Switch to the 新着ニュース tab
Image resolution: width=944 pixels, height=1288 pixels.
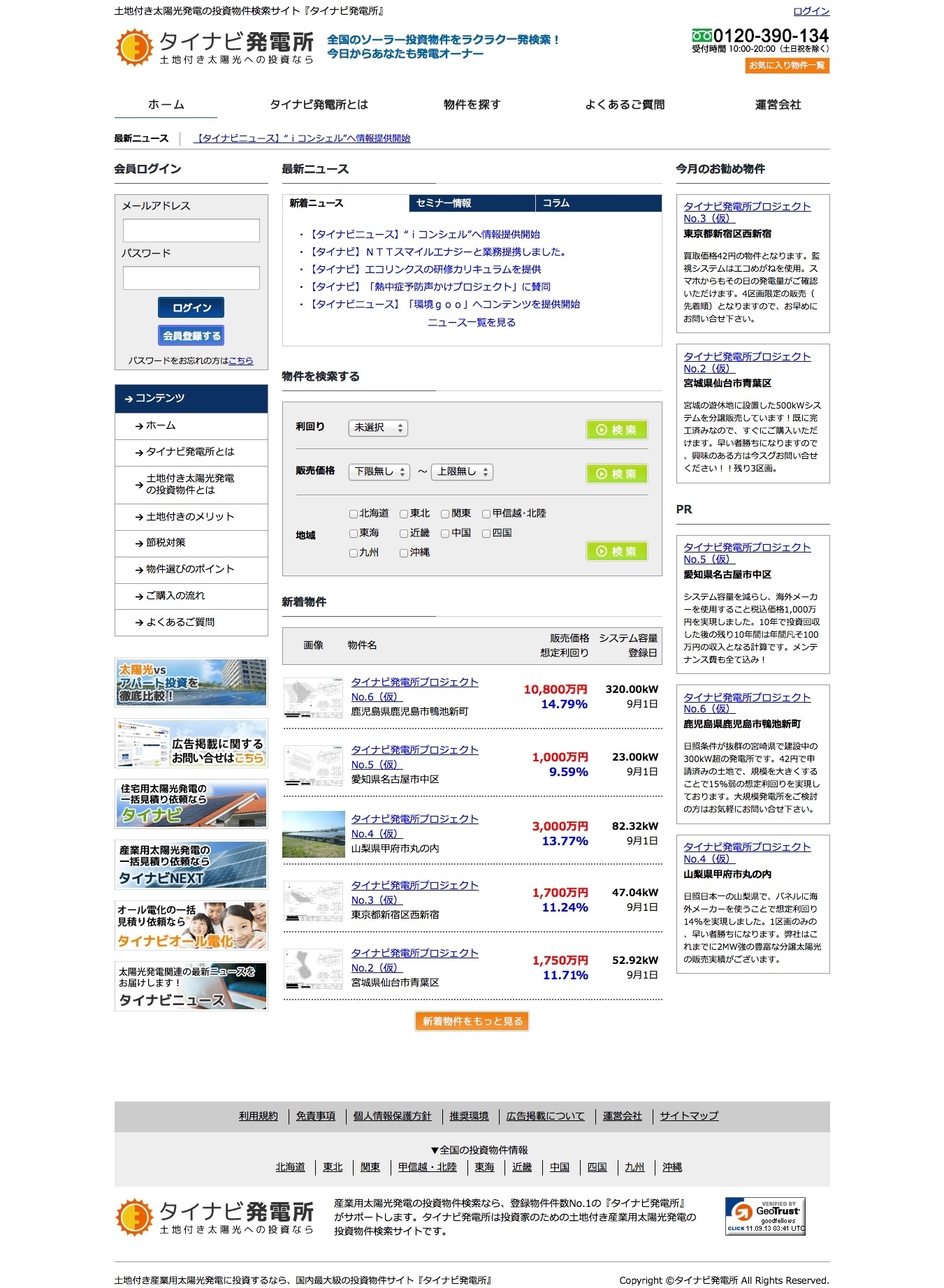[346, 203]
